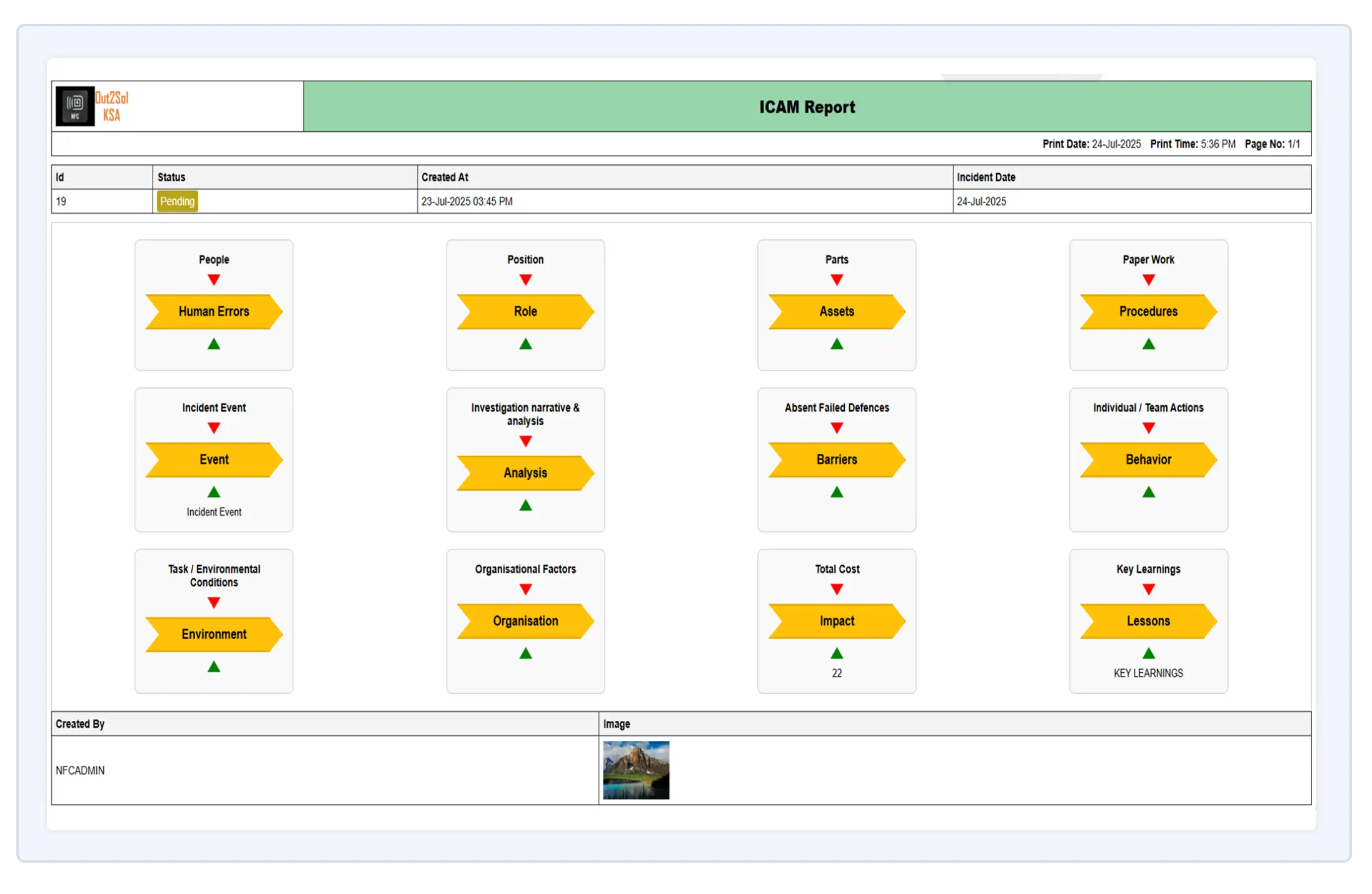Click the NFC logo icon in header

click(75, 106)
